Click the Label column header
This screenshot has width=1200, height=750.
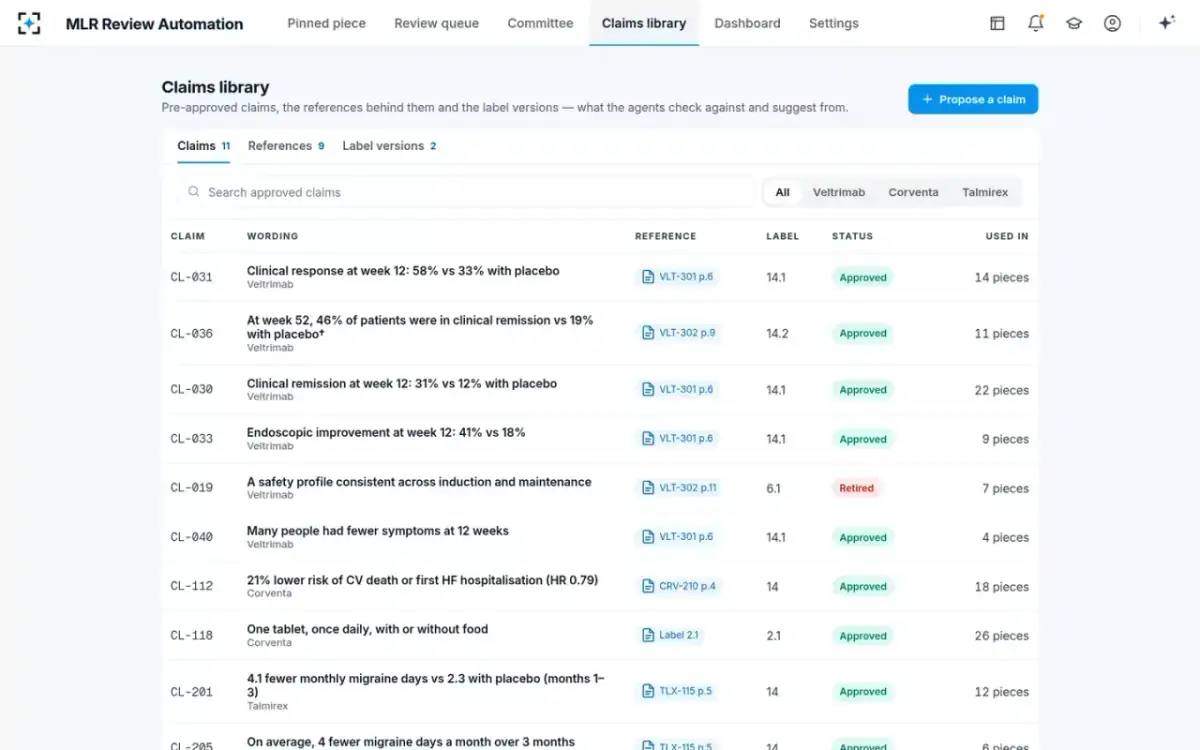[x=782, y=236]
